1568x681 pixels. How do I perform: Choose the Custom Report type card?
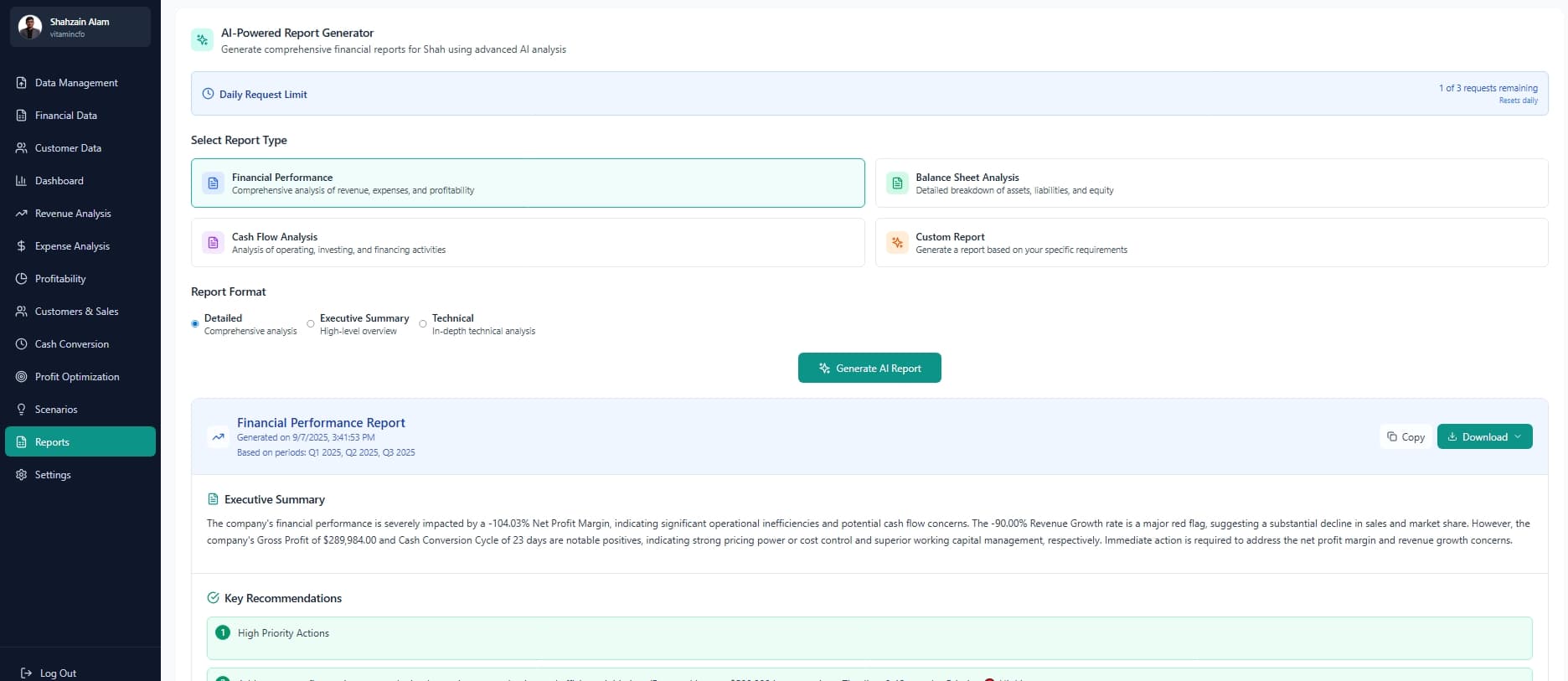pos(1212,243)
